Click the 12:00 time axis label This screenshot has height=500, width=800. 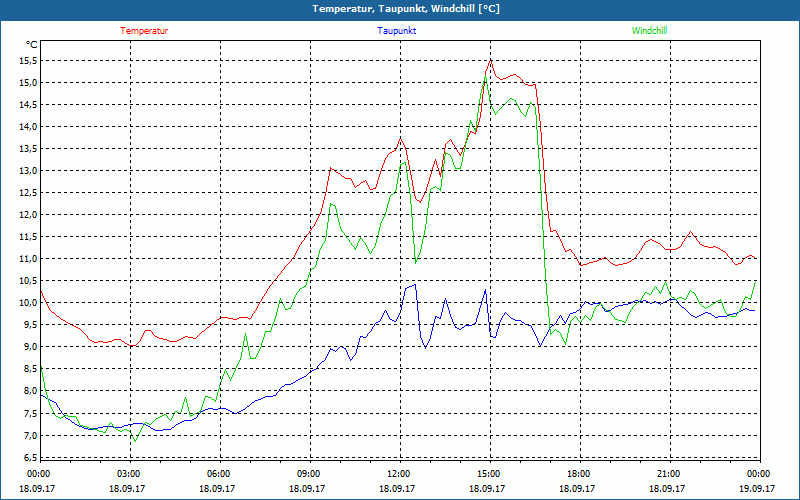397,474
